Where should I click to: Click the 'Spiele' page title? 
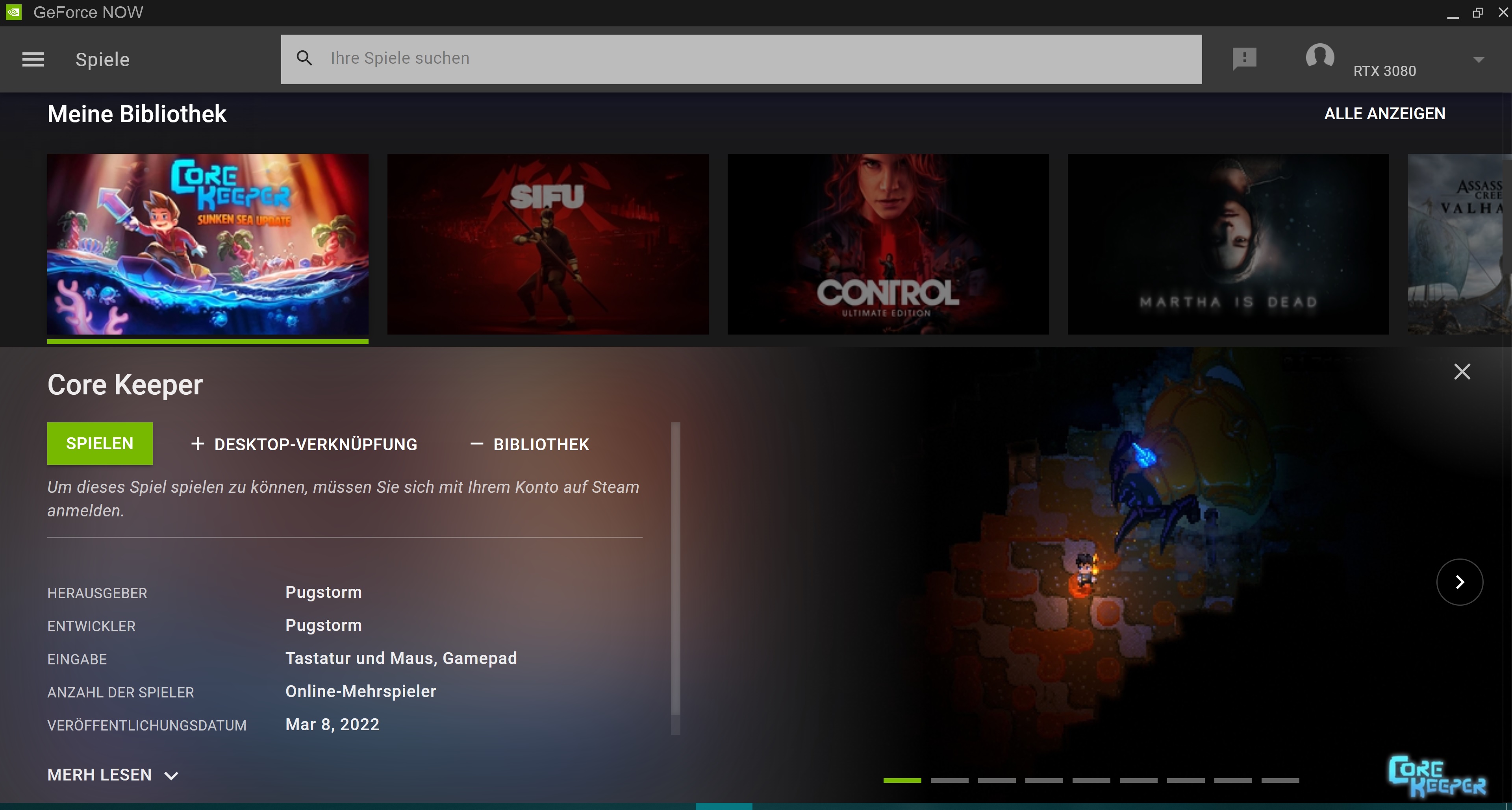click(102, 59)
